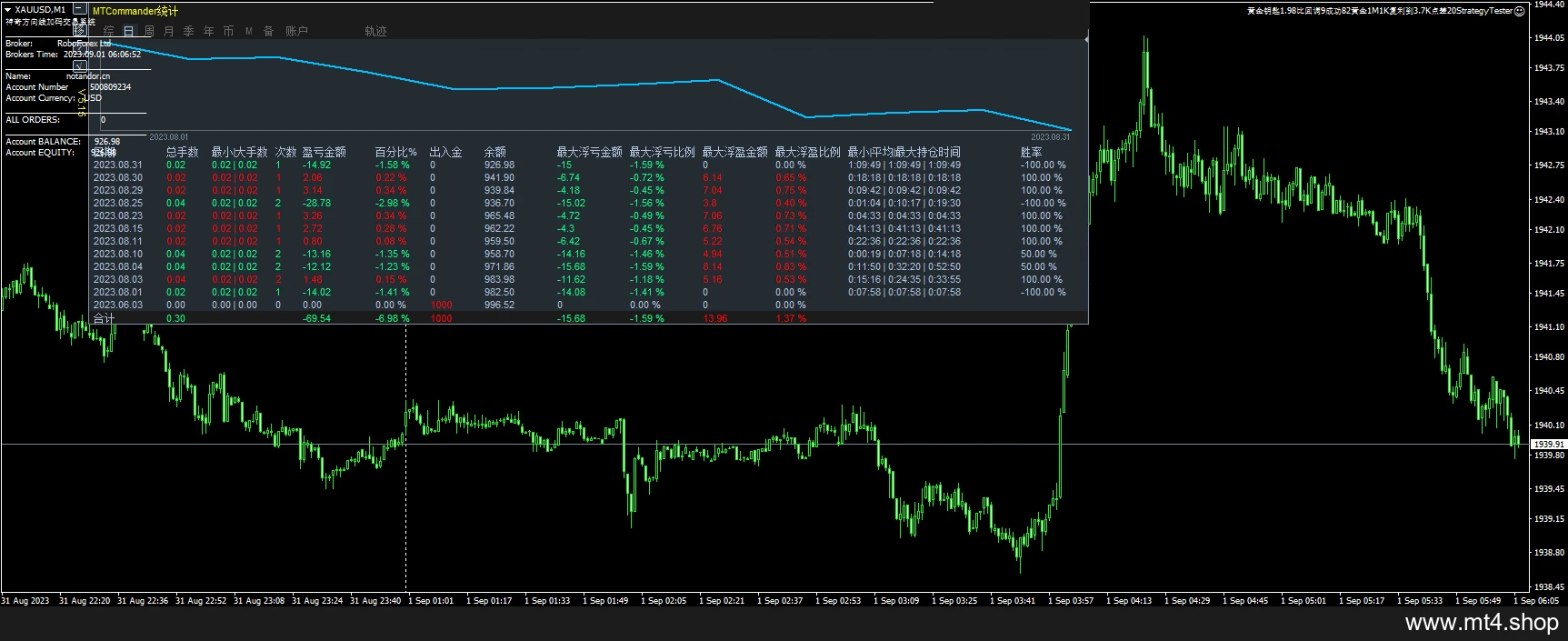Image resolution: width=1568 pixels, height=641 pixels.
Task: Click the 最大浮亏金额 column header
Action: click(589, 152)
